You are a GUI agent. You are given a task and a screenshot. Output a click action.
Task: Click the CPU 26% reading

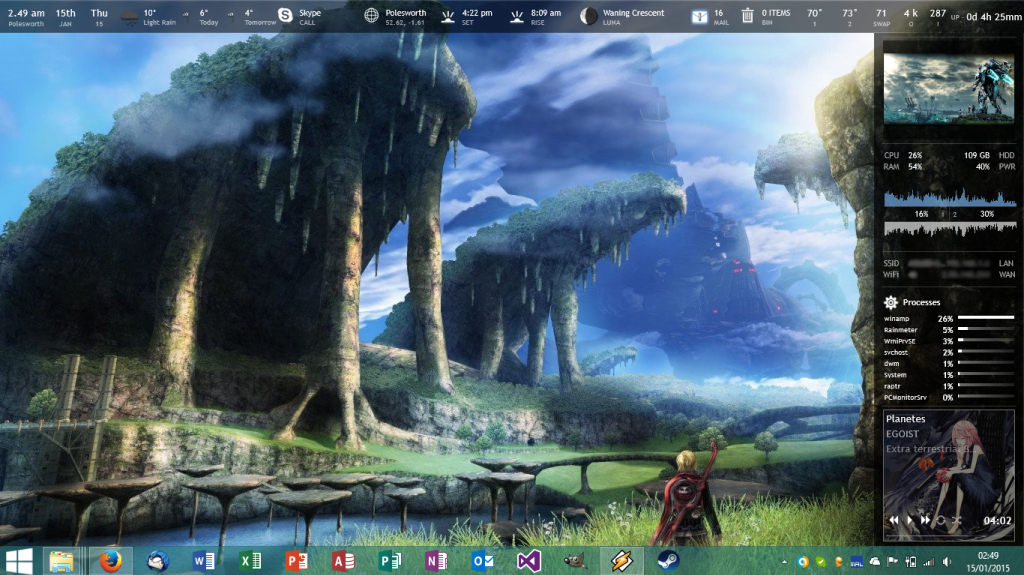pos(903,156)
